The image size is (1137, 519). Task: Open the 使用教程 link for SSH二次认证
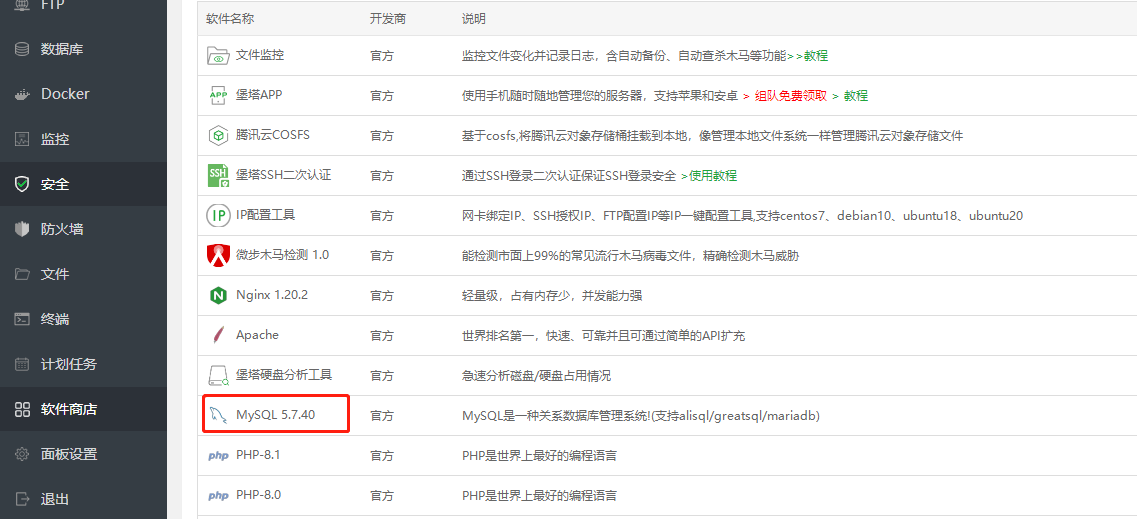(712, 175)
